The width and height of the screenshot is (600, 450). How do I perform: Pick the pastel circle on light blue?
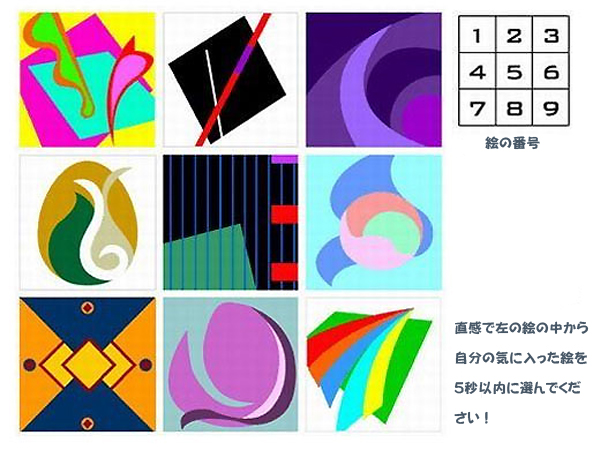(373, 223)
